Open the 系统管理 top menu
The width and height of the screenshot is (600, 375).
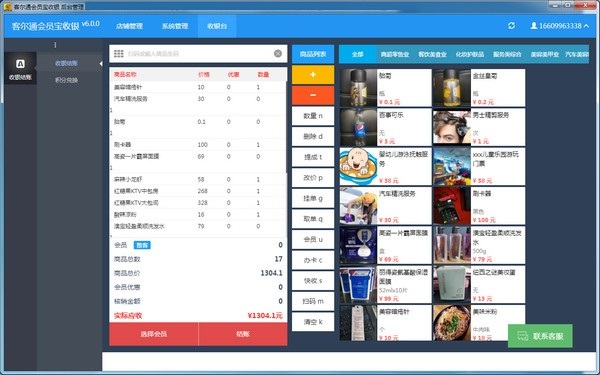[x=175, y=26]
